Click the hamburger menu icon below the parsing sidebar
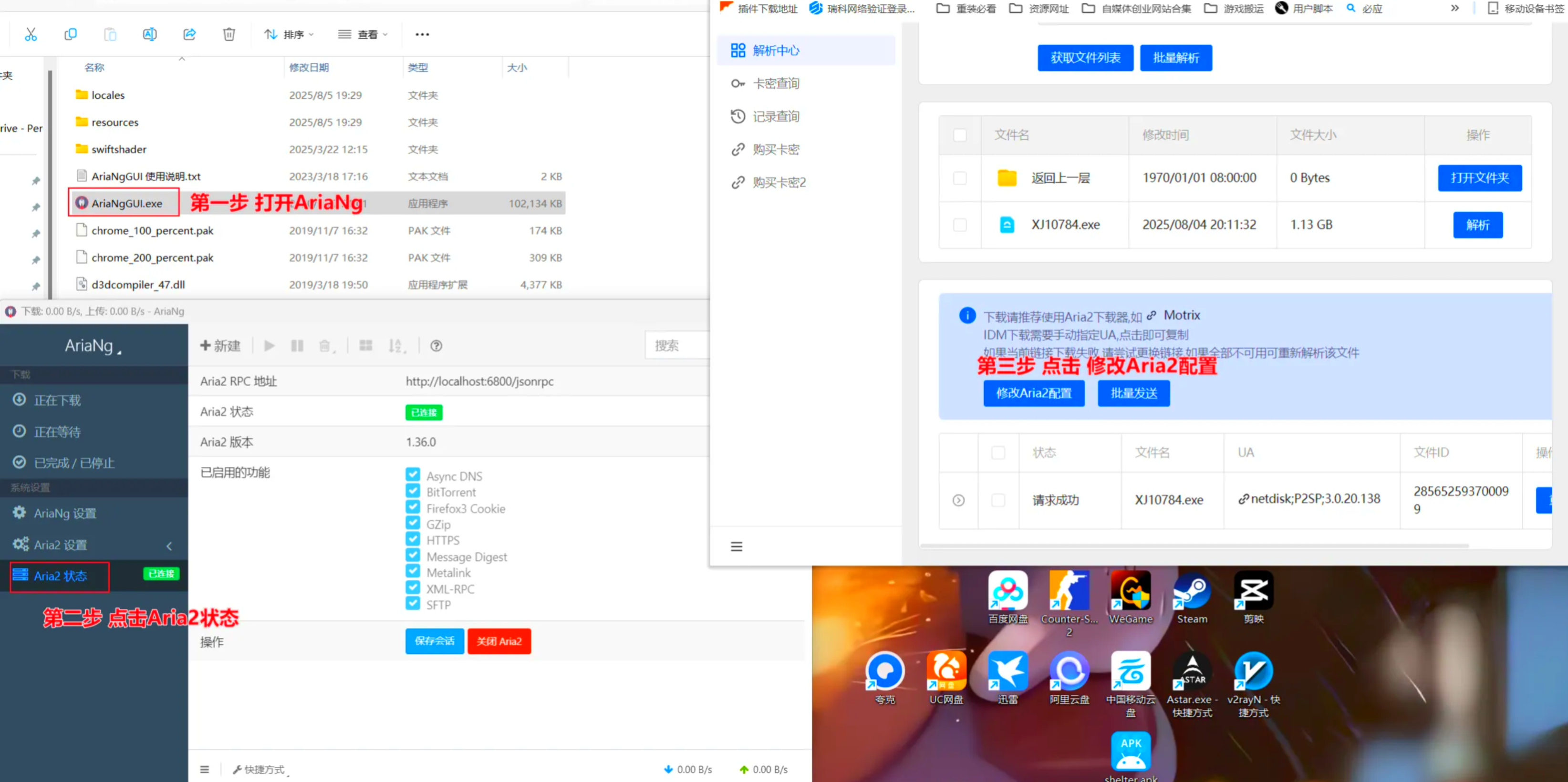The width and height of the screenshot is (1568, 782). 737,546
